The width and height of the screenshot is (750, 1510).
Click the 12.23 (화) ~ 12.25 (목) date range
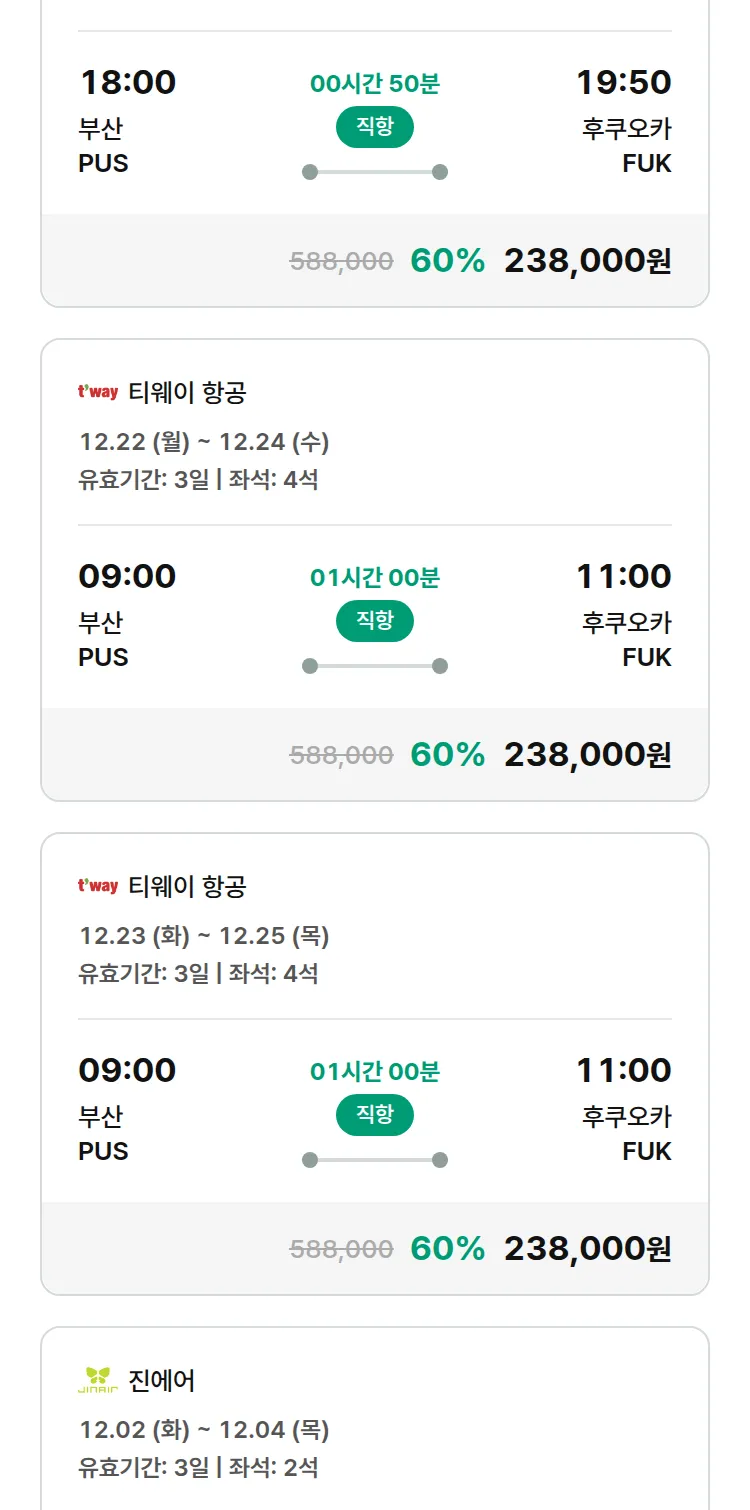(204, 936)
